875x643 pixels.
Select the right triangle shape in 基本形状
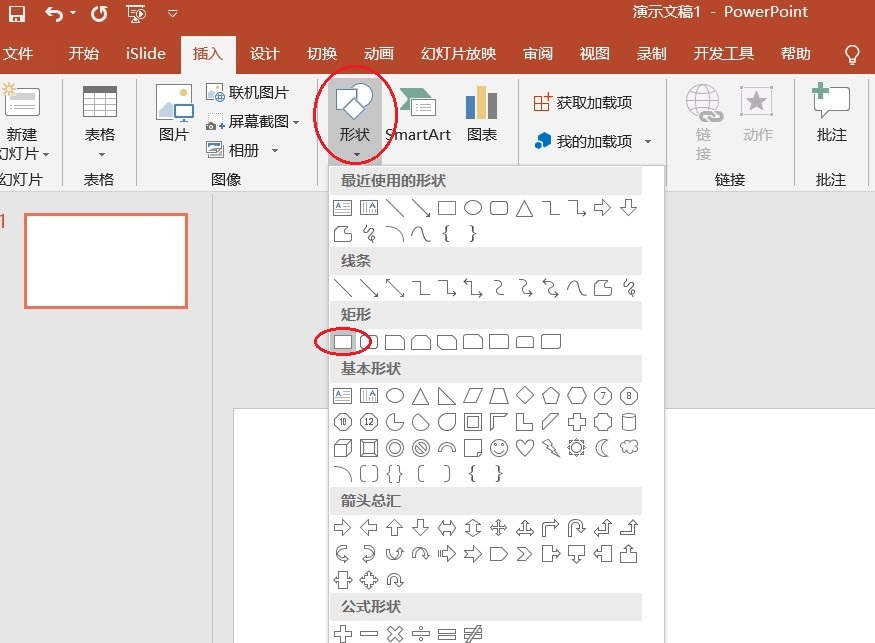446,396
